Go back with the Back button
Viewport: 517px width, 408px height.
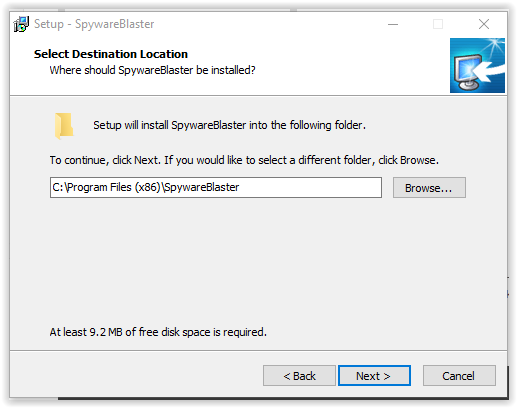(x=299, y=376)
